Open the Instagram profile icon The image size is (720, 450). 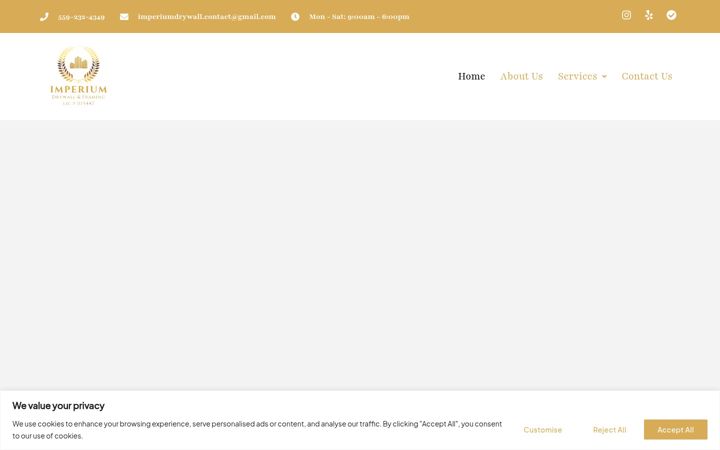pos(626,15)
